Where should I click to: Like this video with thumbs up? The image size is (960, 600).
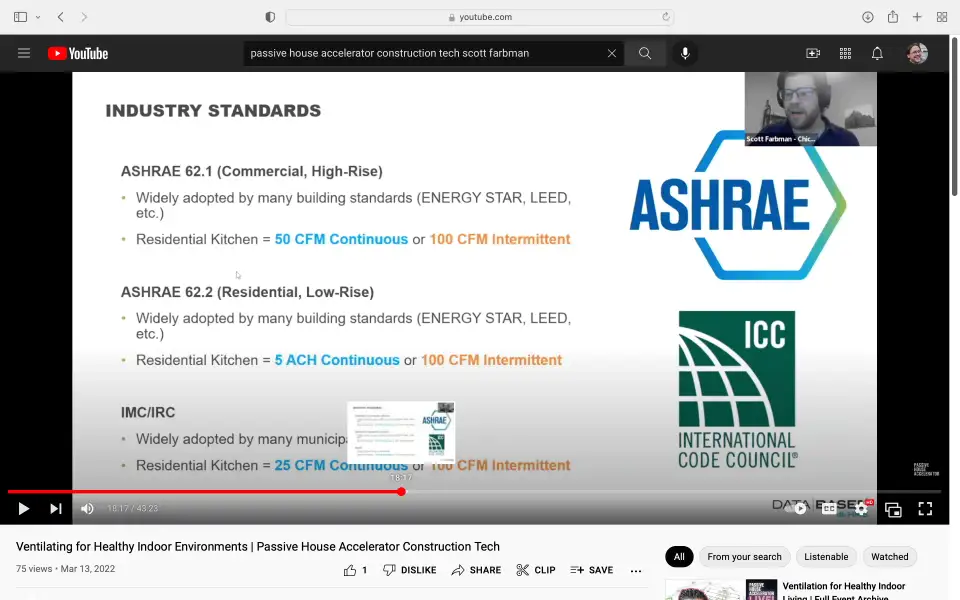pos(350,570)
